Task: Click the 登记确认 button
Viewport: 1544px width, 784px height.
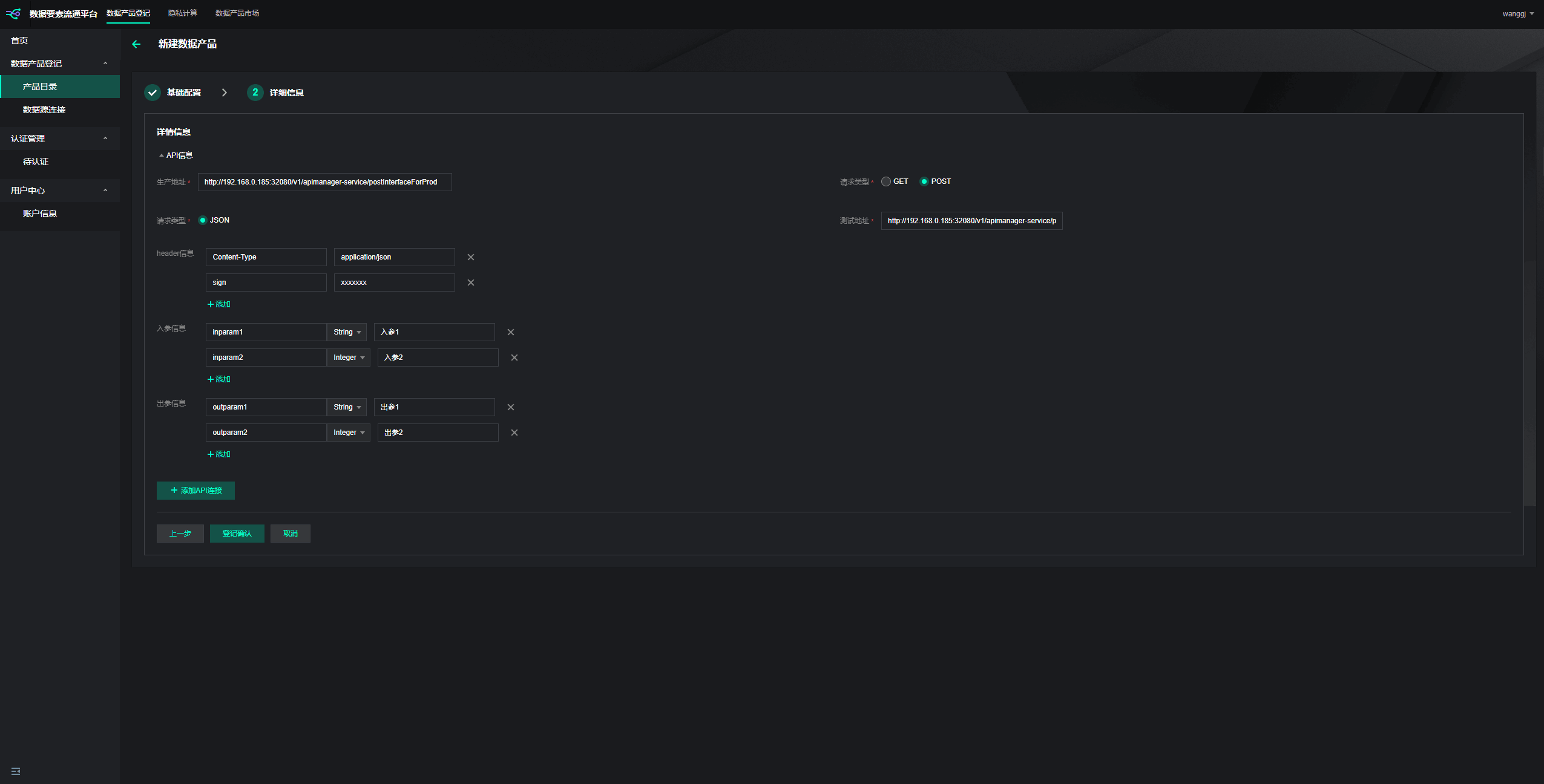Action: [237, 534]
